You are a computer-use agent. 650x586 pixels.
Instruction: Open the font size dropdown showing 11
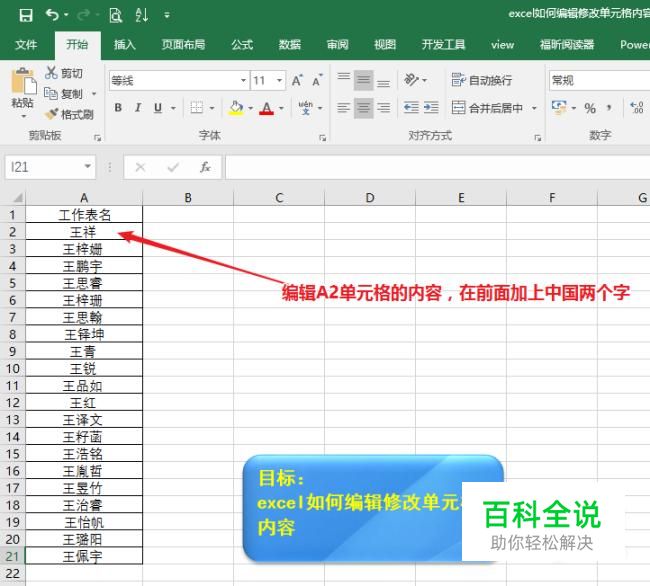click(x=280, y=80)
